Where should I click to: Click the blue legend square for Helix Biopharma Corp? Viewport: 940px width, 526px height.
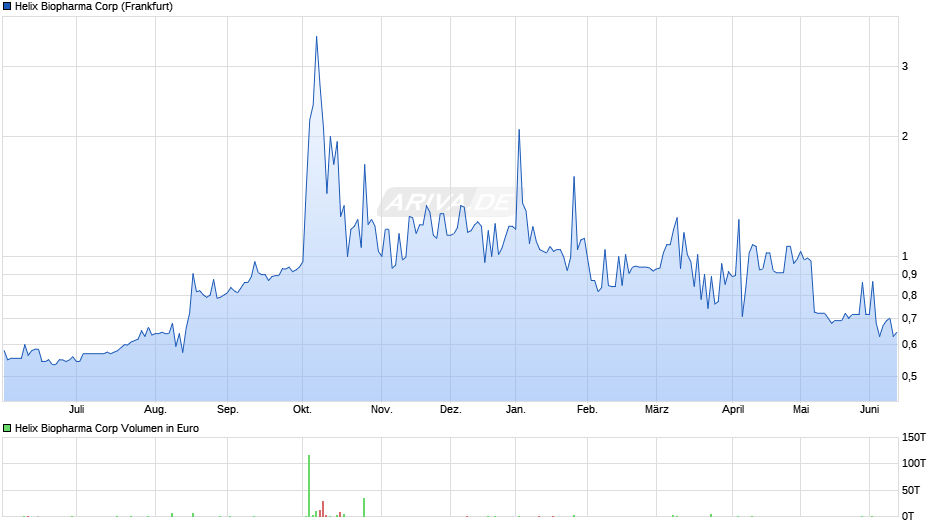click(x=7, y=7)
